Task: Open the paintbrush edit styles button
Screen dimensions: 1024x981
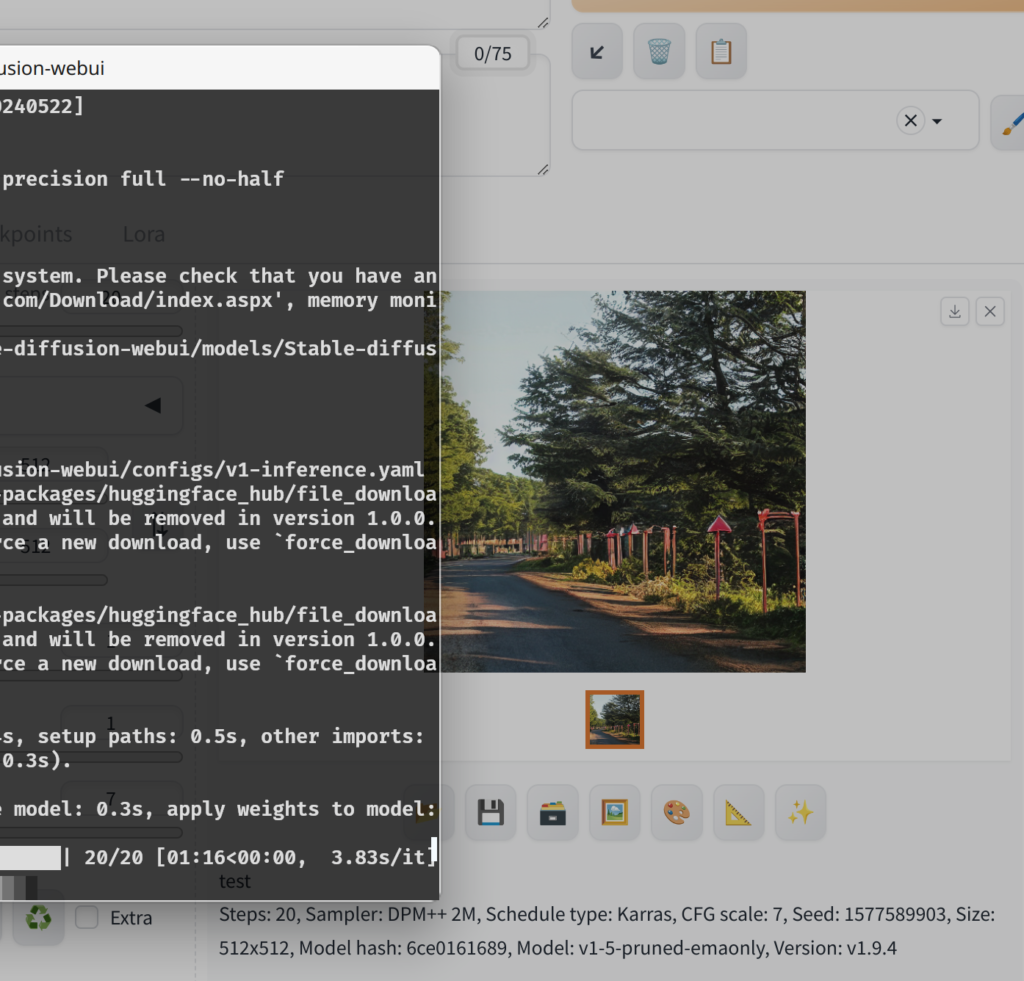Action: 1009,121
